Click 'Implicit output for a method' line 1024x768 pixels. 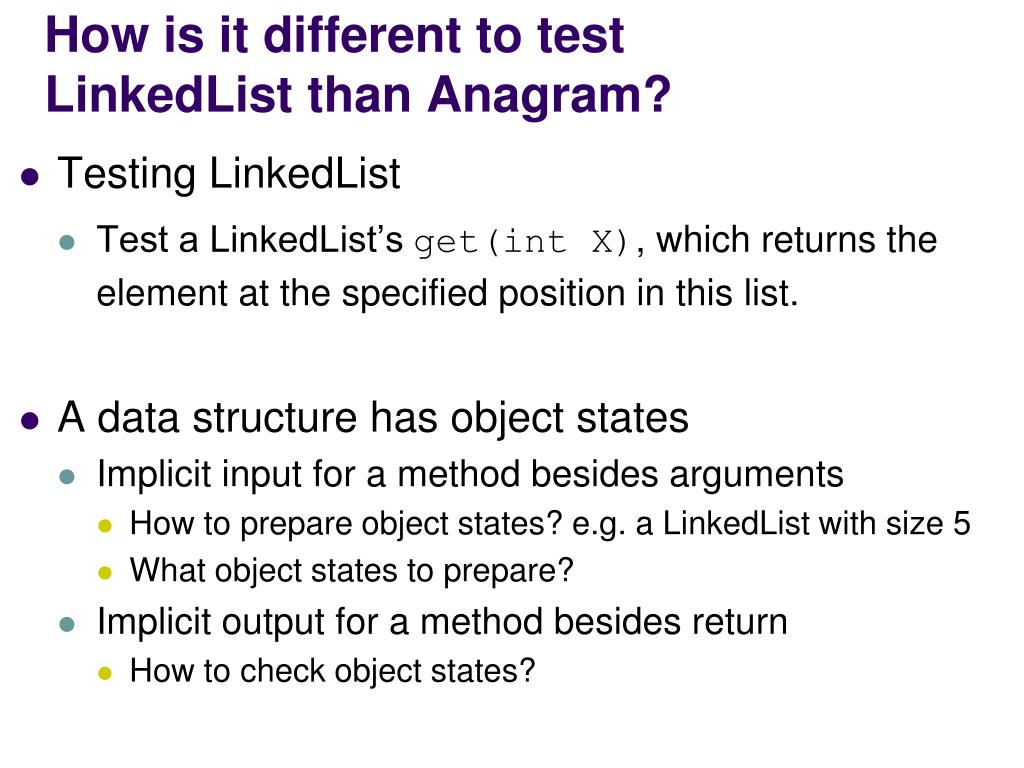pos(442,621)
